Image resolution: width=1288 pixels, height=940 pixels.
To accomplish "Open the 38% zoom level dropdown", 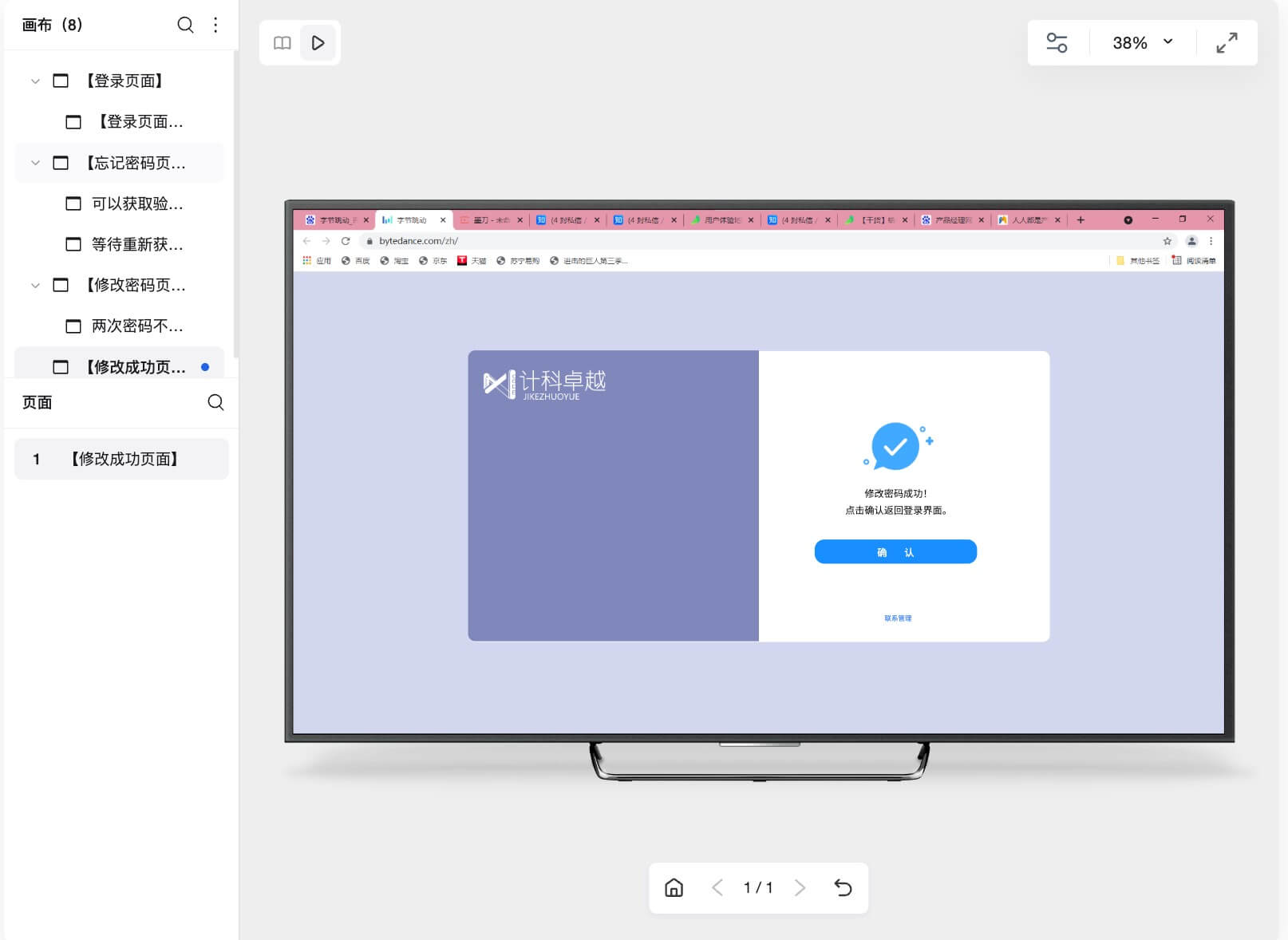I will click(1140, 43).
